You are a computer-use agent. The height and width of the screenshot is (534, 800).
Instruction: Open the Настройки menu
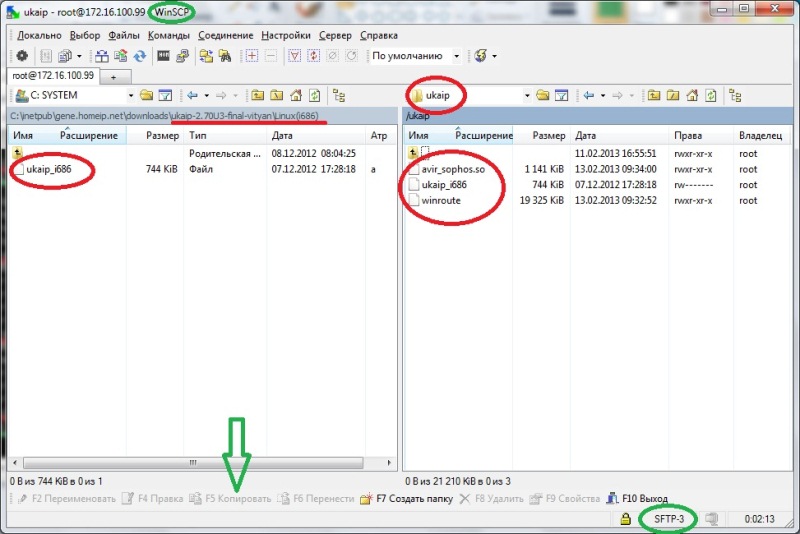284,35
